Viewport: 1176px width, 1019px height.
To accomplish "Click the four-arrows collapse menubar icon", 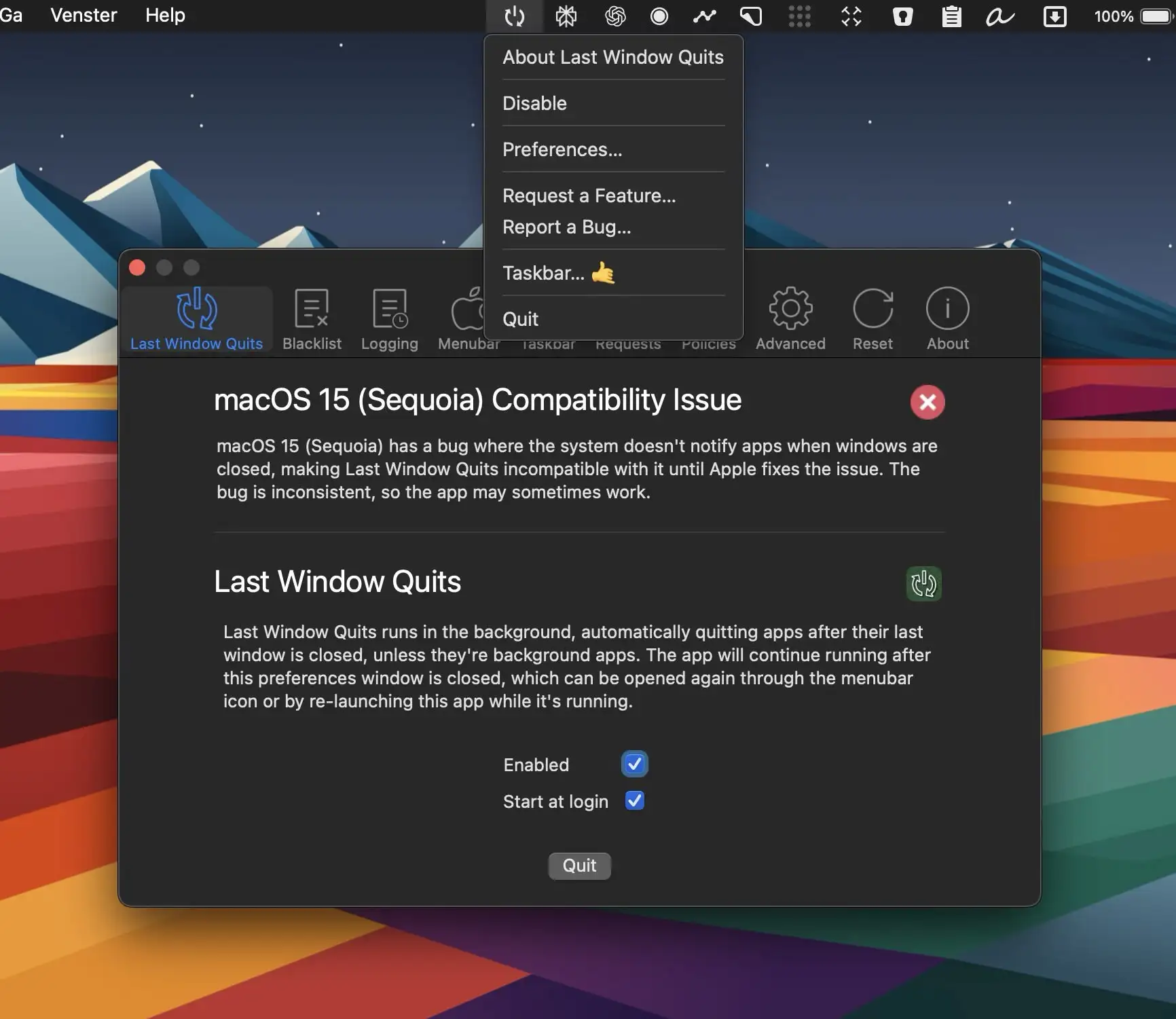I will (851, 16).
